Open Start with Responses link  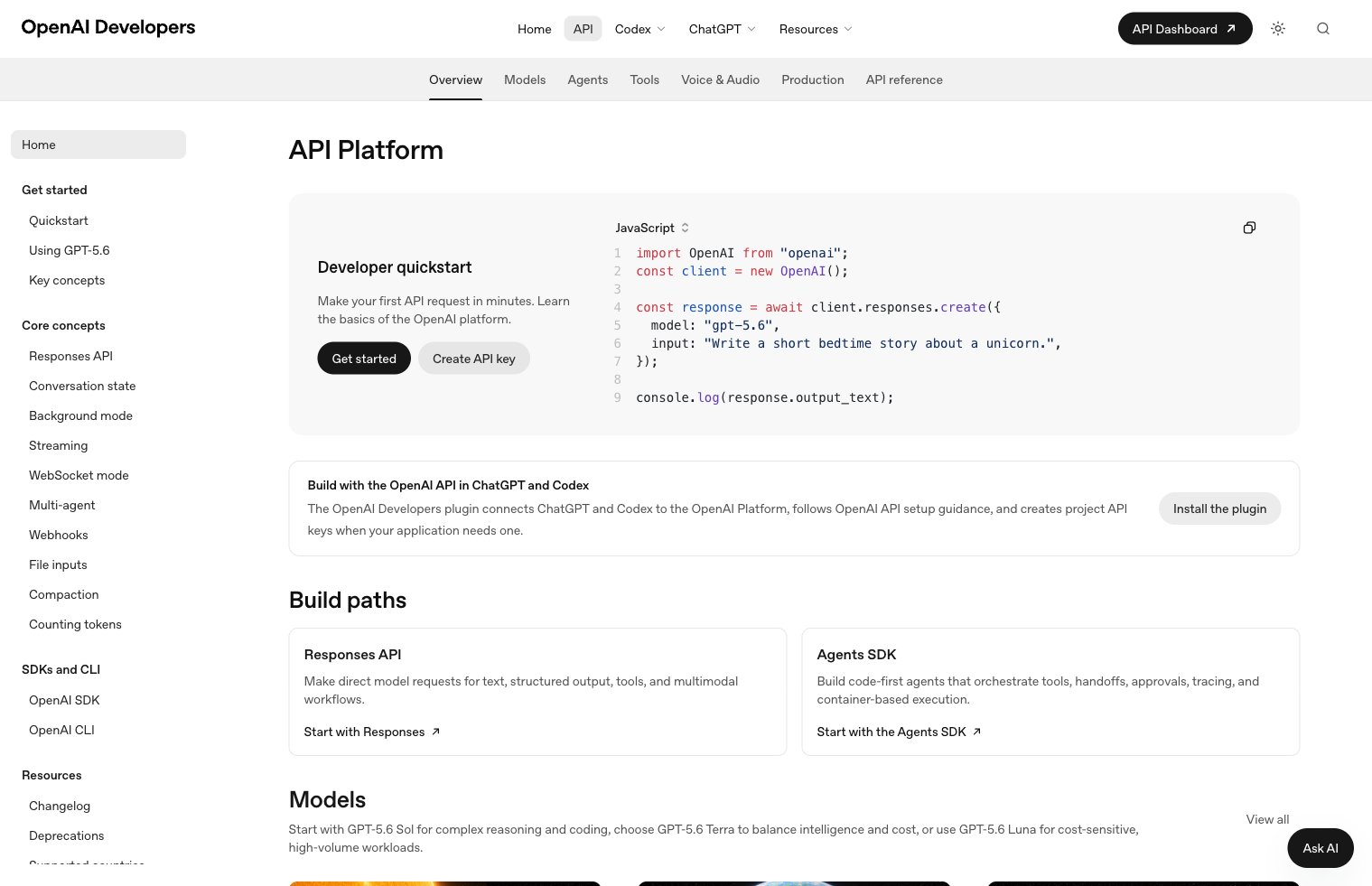pyautogui.click(x=372, y=732)
